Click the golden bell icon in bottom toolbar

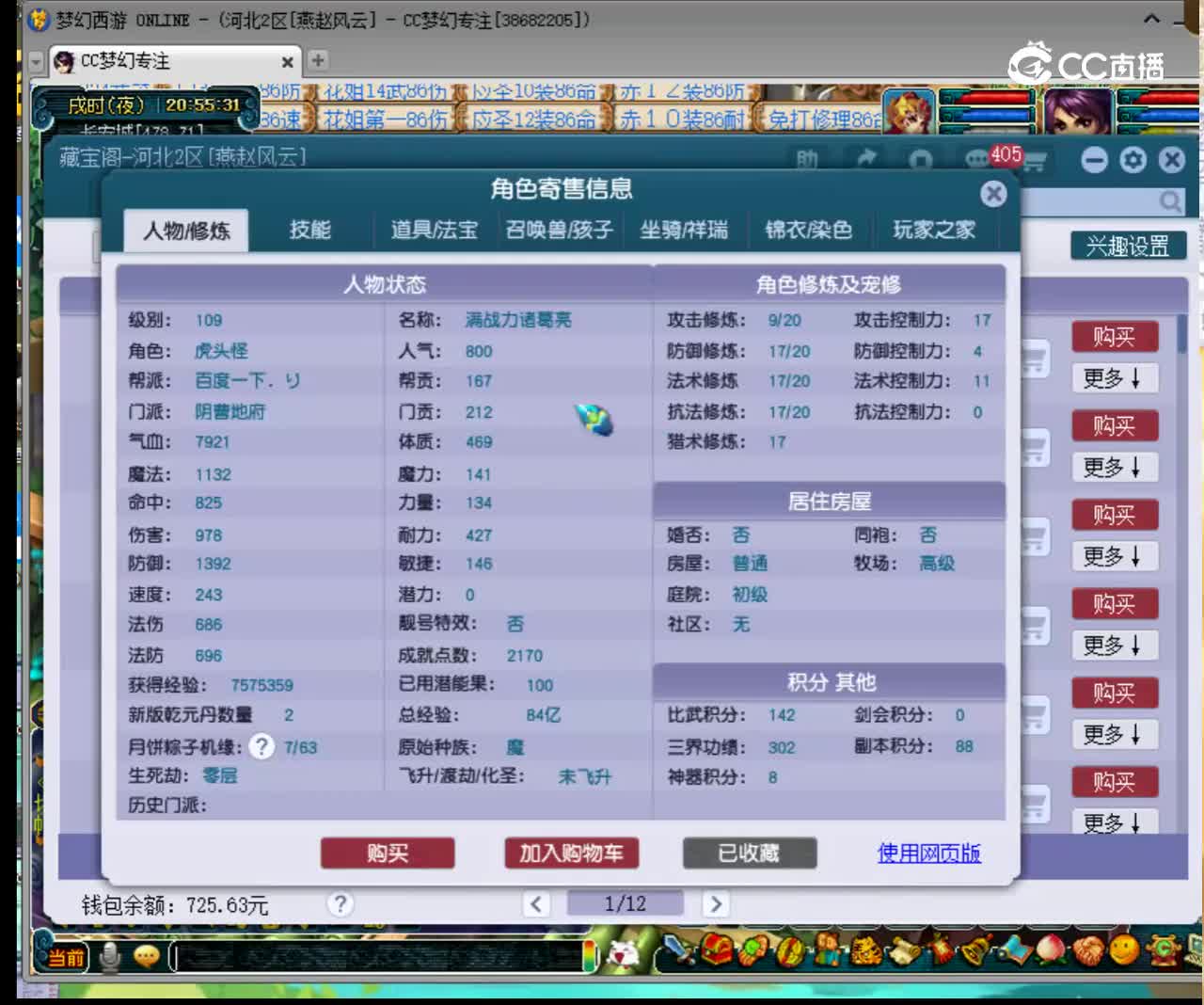tap(975, 951)
